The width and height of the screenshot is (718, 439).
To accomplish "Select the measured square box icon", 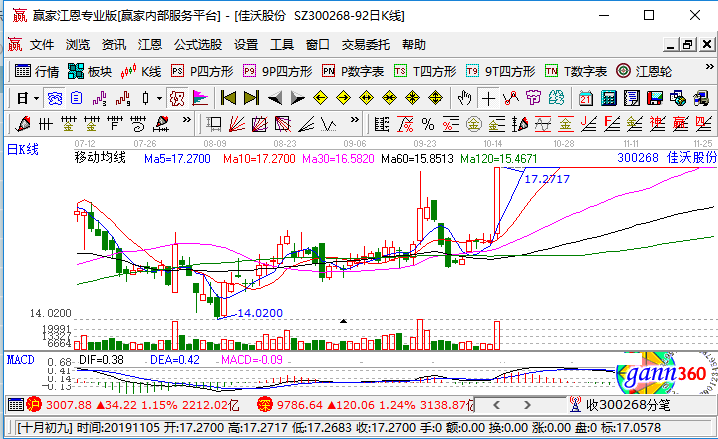I will (x=214, y=124).
